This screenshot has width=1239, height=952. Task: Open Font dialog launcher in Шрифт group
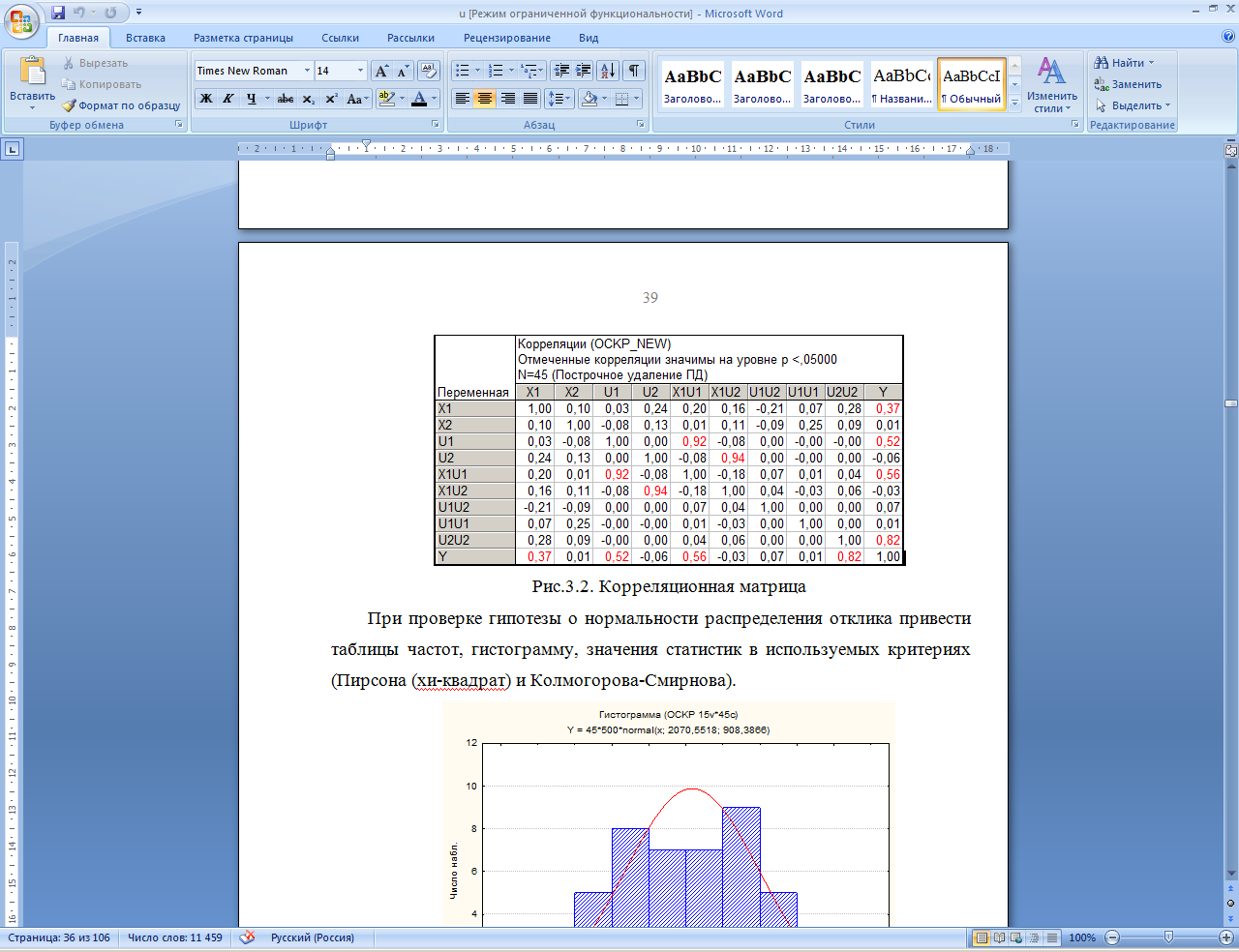(x=435, y=125)
